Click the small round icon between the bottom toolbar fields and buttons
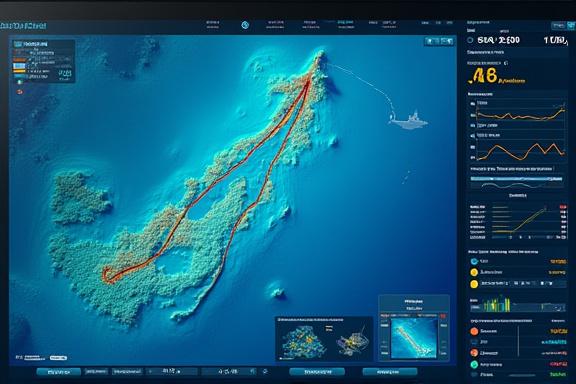Screen dimensions: 576x384 (x=265, y=372)
